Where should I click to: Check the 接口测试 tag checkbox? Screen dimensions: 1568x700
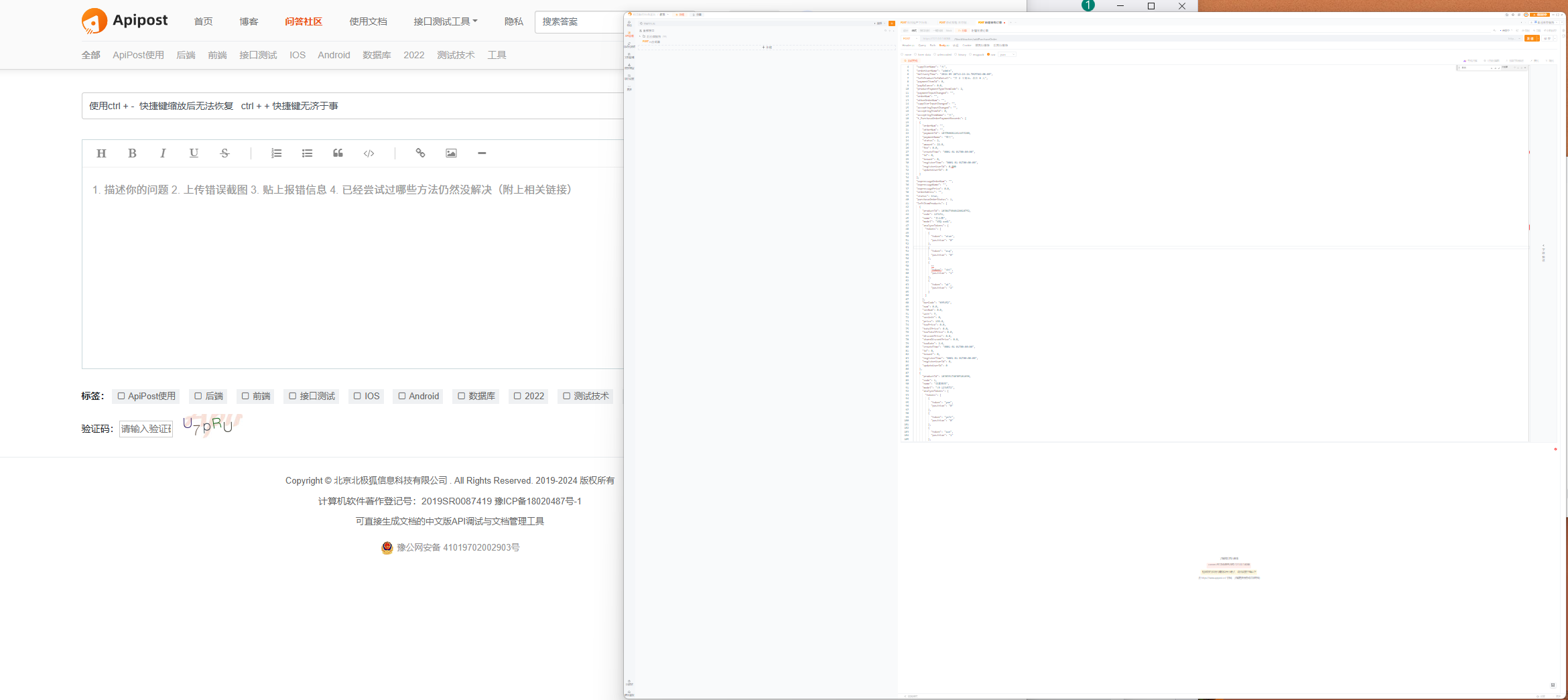(x=292, y=396)
